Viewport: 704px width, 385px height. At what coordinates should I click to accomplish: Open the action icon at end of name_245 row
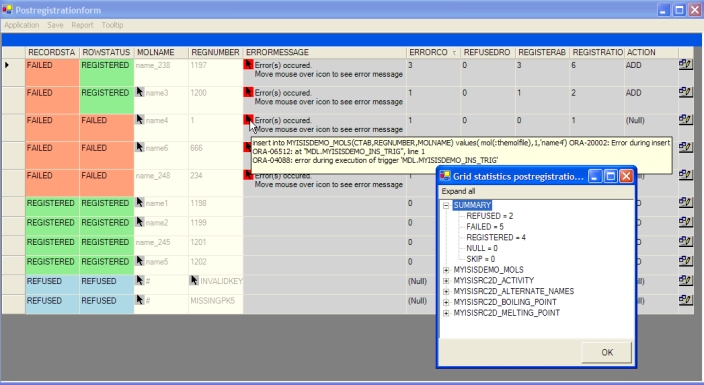685,241
